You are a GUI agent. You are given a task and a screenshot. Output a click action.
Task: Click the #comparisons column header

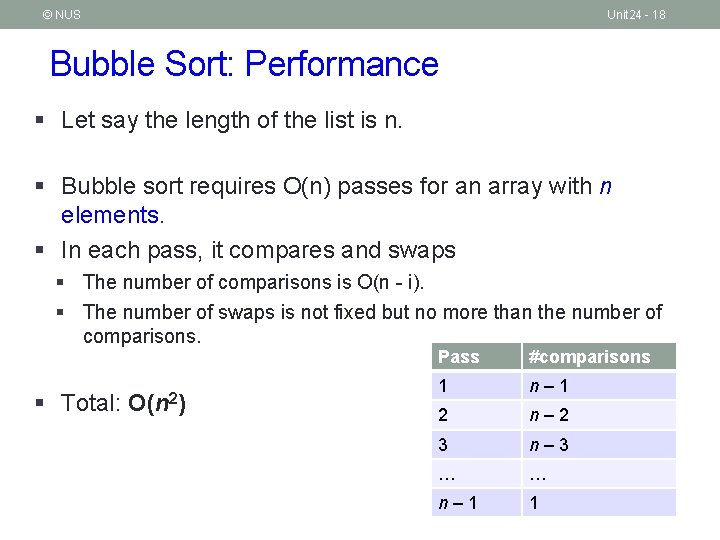pos(599,356)
